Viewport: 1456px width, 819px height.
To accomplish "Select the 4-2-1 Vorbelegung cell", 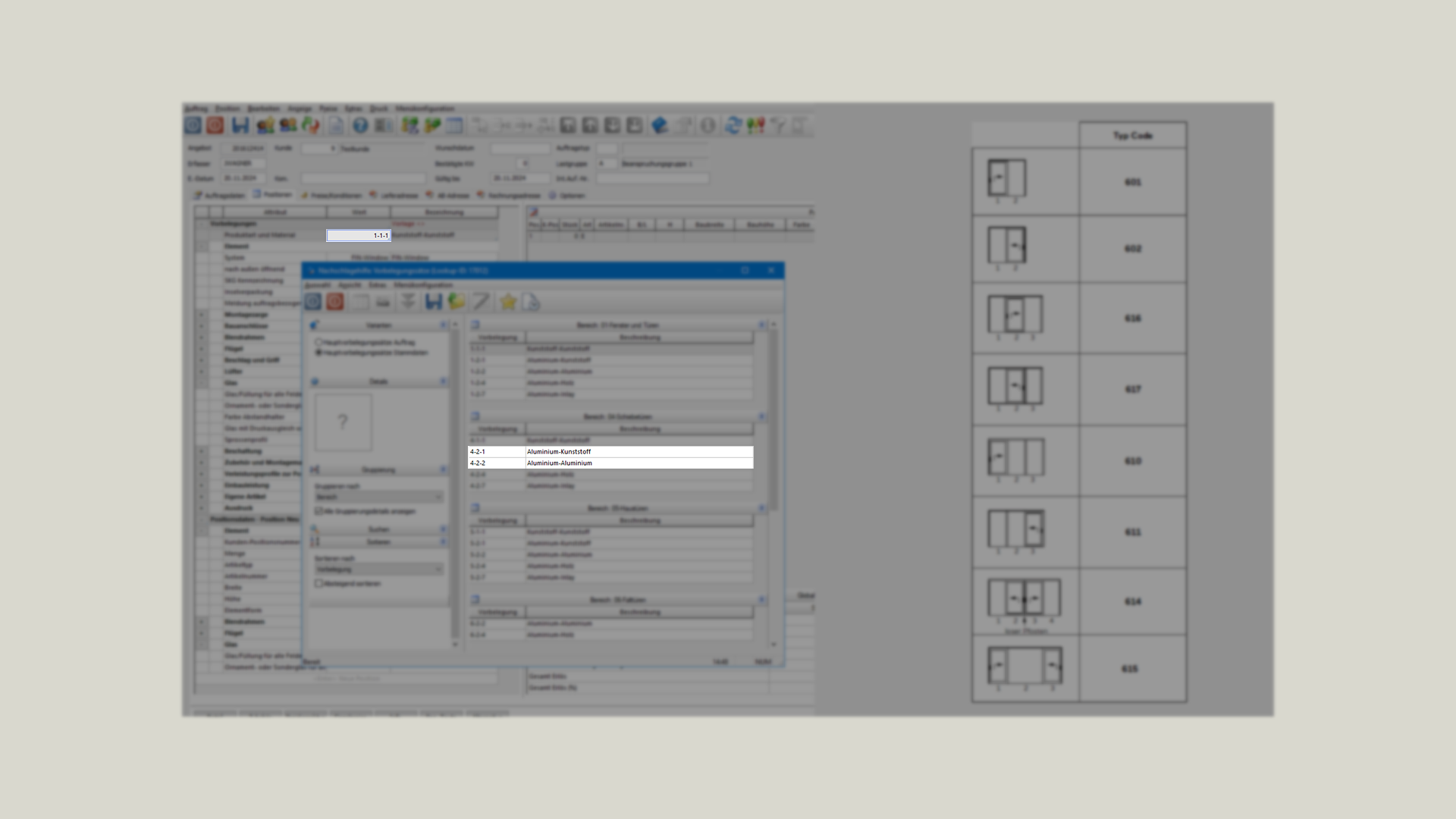I will [497, 452].
